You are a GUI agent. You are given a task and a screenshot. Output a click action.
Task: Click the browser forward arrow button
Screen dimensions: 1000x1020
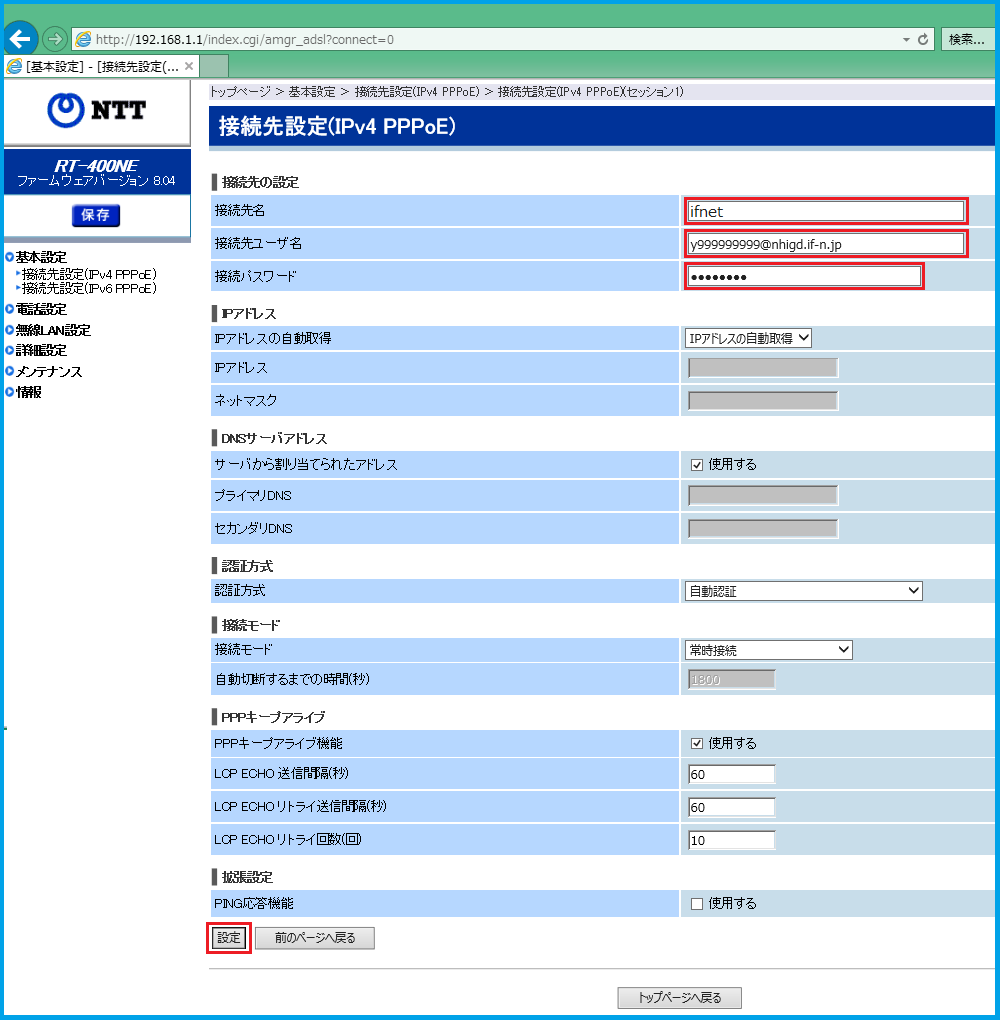(x=55, y=39)
